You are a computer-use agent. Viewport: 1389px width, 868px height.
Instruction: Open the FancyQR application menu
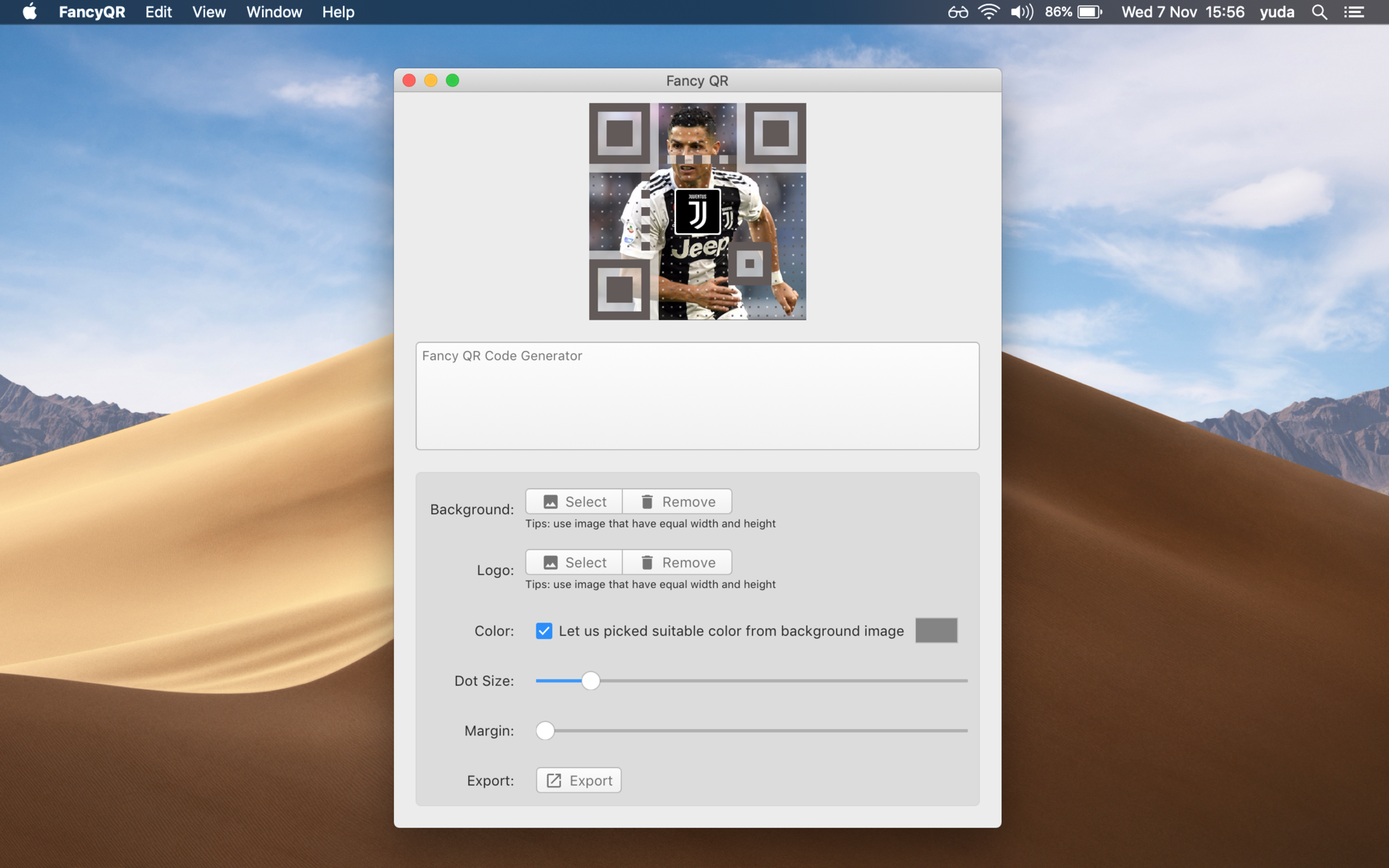tap(92, 12)
